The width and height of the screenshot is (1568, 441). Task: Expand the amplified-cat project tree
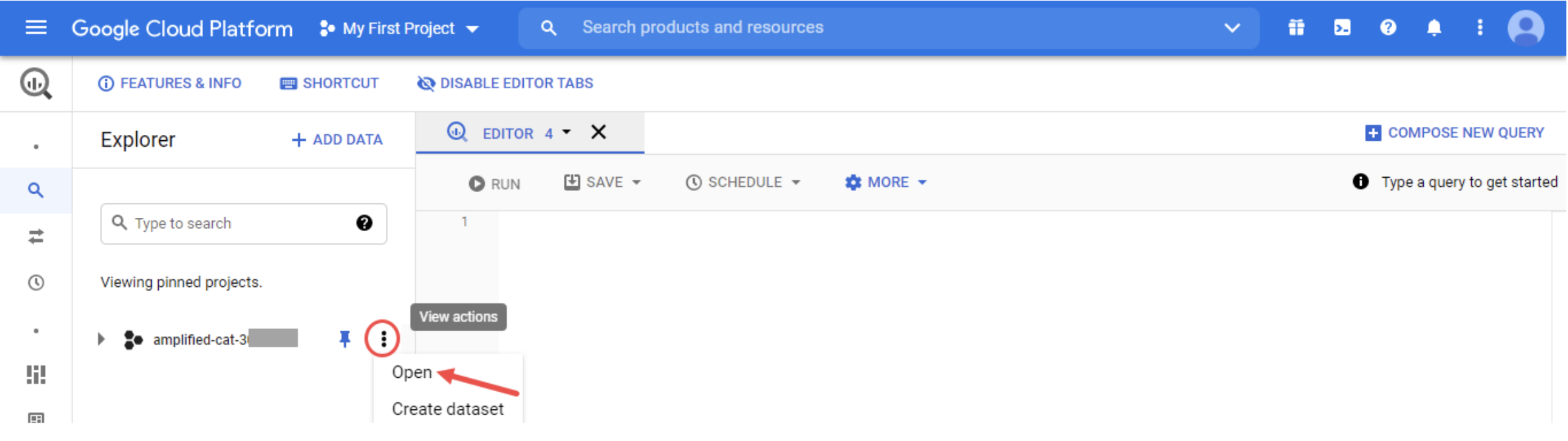[101, 339]
